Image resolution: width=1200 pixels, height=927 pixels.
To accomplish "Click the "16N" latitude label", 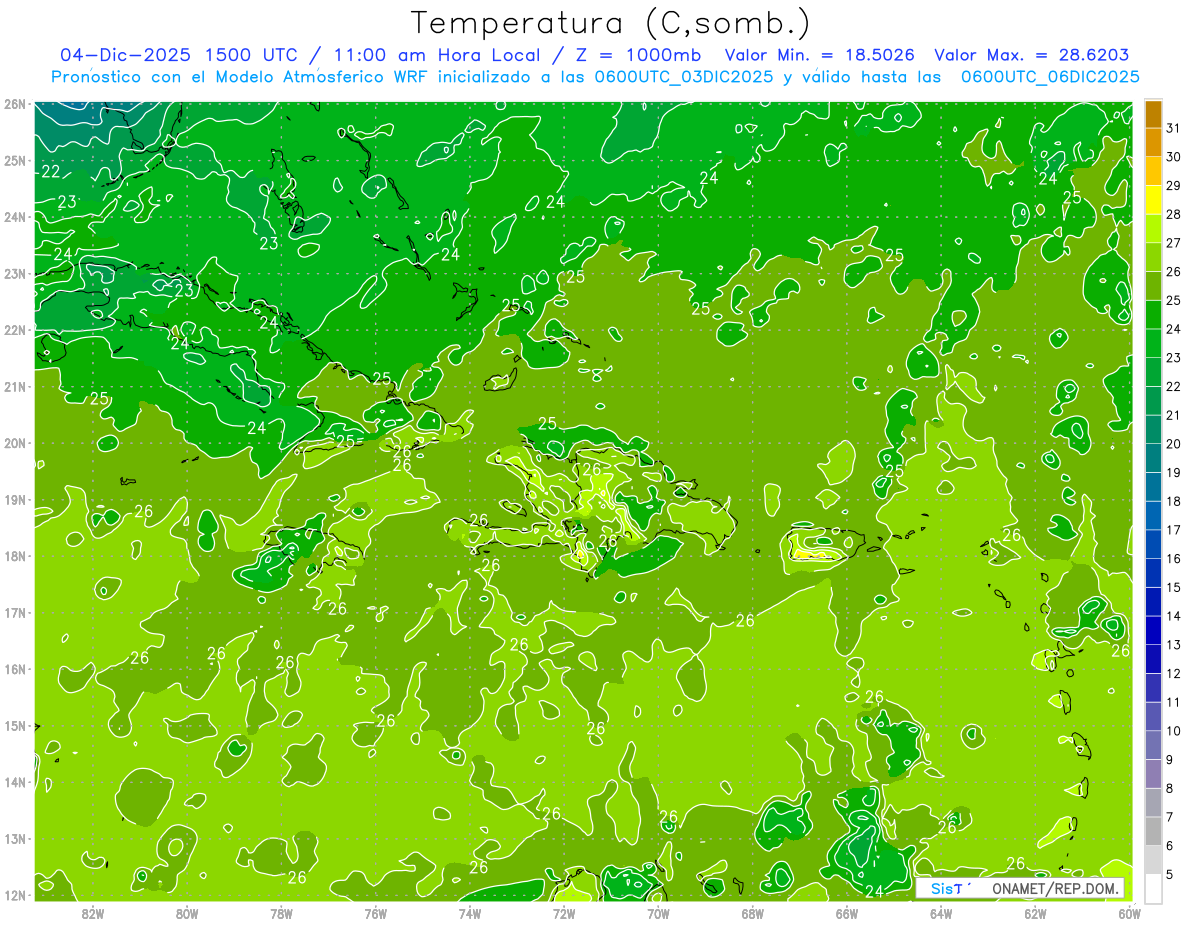I will 15,669.
